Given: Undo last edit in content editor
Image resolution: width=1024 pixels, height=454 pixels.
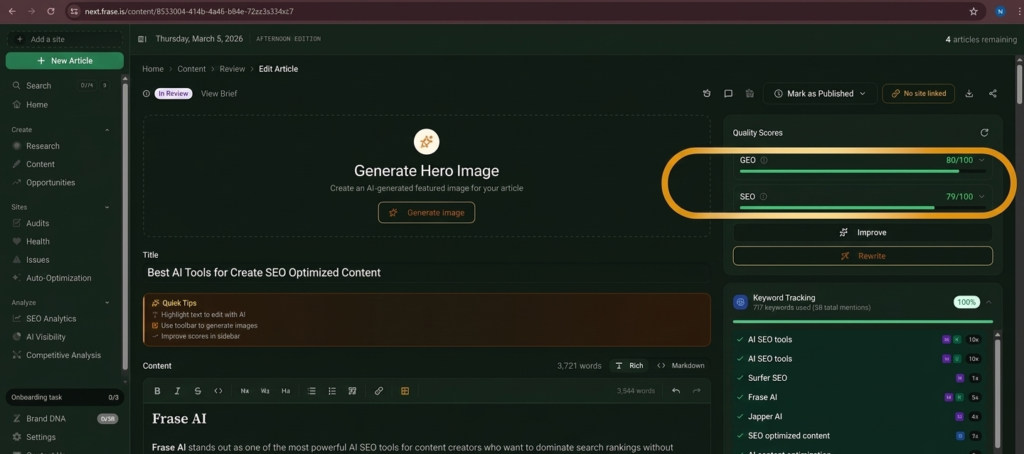Looking at the screenshot, I should [x=676, y=391].
